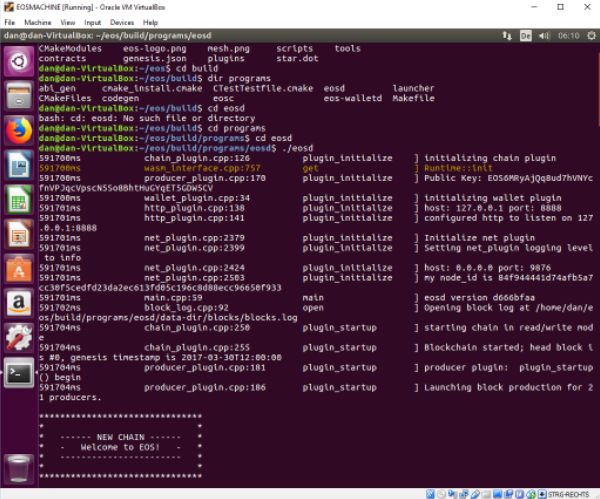Click 'wasm_interface.cpp:757' in the log

tap(202, 168)
